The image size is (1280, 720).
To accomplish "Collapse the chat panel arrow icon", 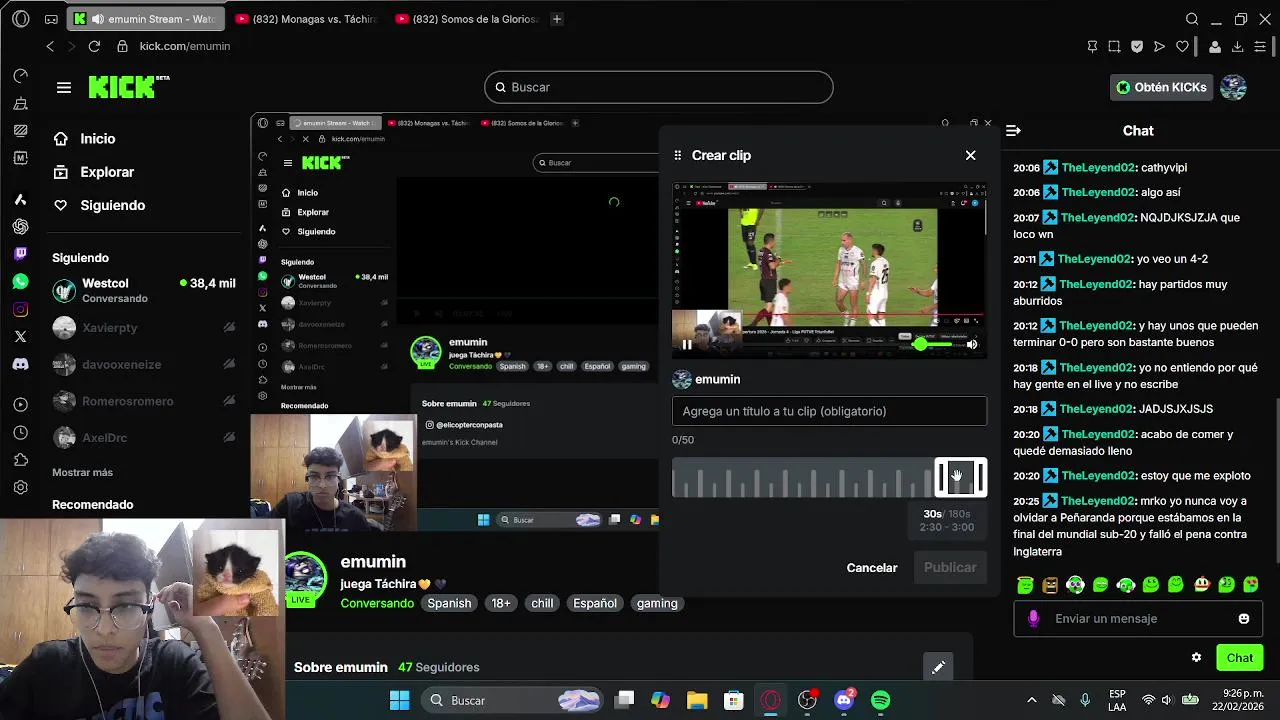I will coord(1013,131).
